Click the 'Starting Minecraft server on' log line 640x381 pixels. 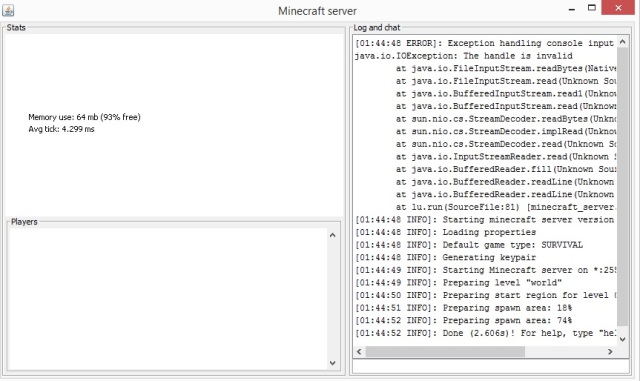(486, 270)
